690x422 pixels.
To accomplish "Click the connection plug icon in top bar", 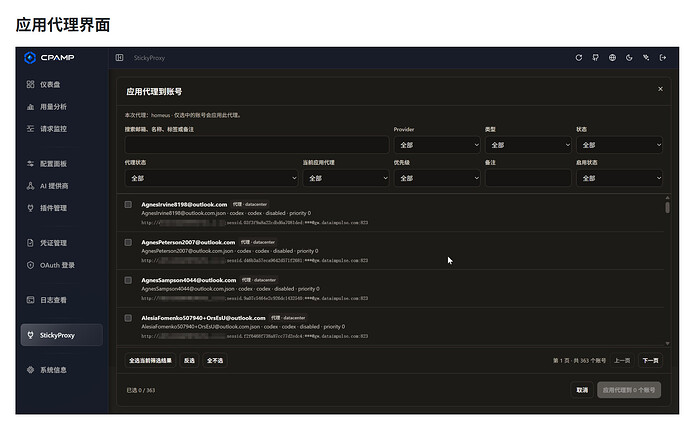I will (x=646, y=58).
